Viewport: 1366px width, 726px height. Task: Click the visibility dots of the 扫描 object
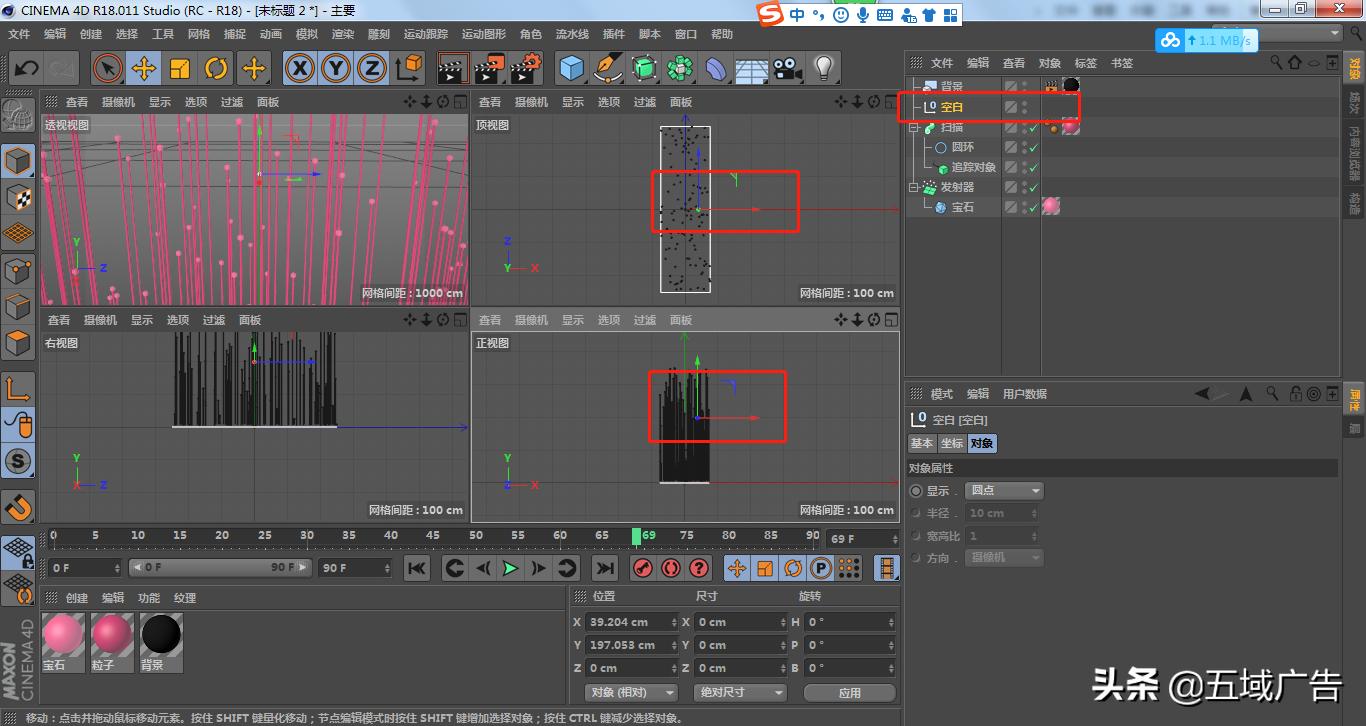tap(1024, 127)
